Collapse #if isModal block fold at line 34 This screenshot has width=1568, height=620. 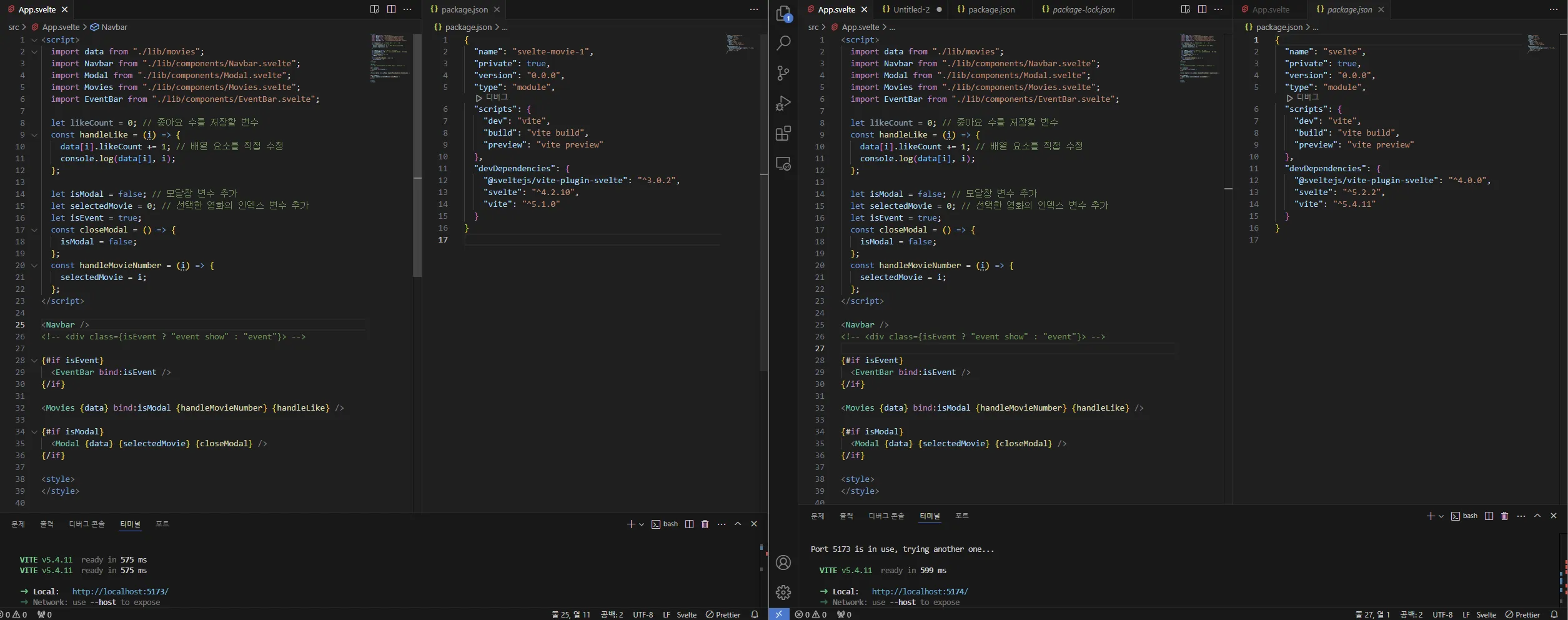(34, 432)
